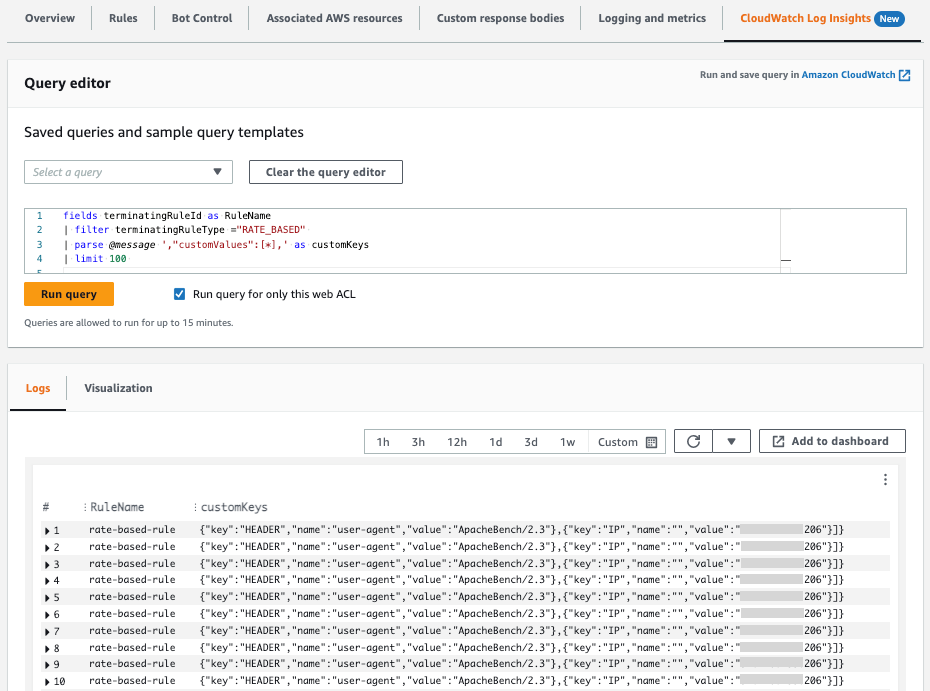Enable Run query for only this web ACL
Image resolution: width=930 pixels, height=691 pixels.
coord(180,294)
